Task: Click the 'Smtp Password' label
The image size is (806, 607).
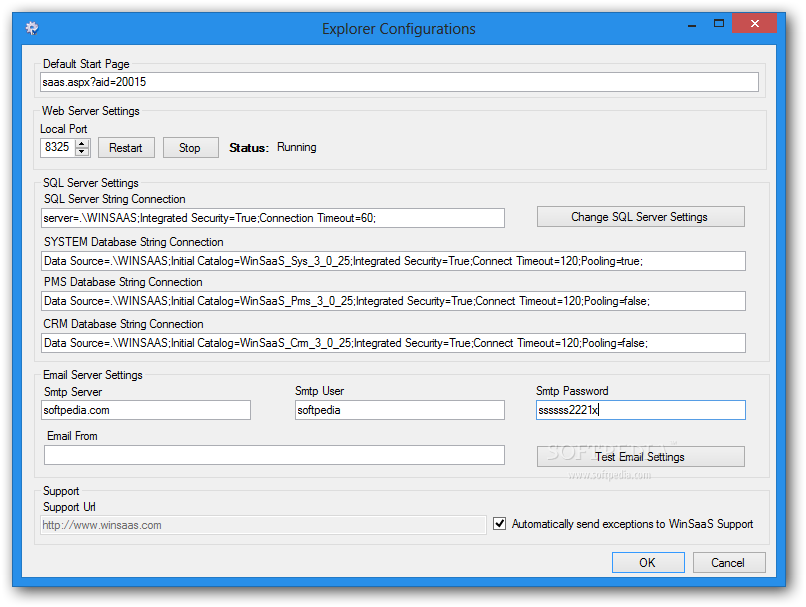Action: (x=572, y=391)
